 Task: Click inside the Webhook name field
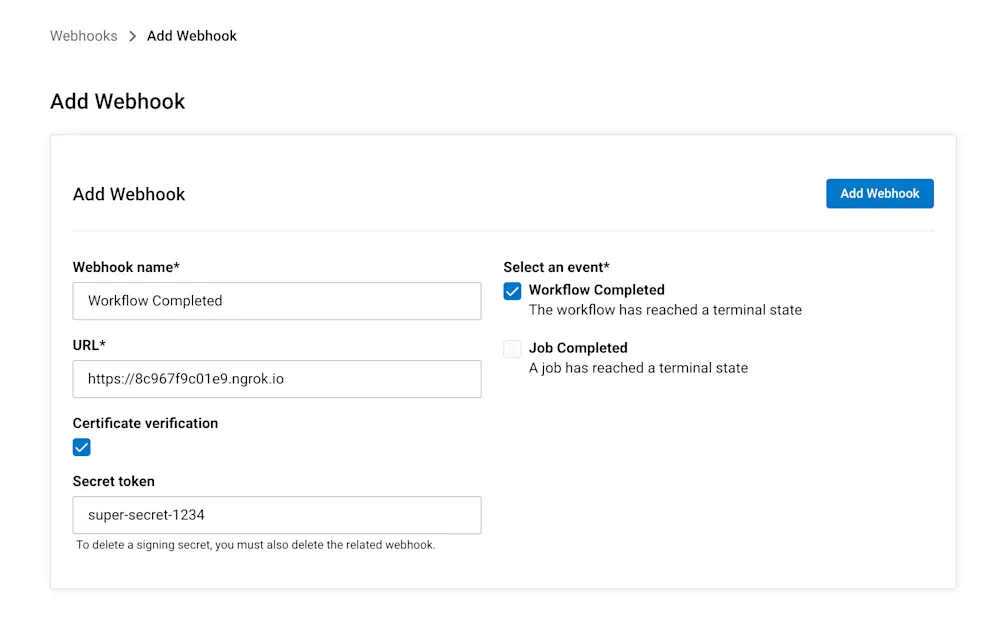[277, 300]
